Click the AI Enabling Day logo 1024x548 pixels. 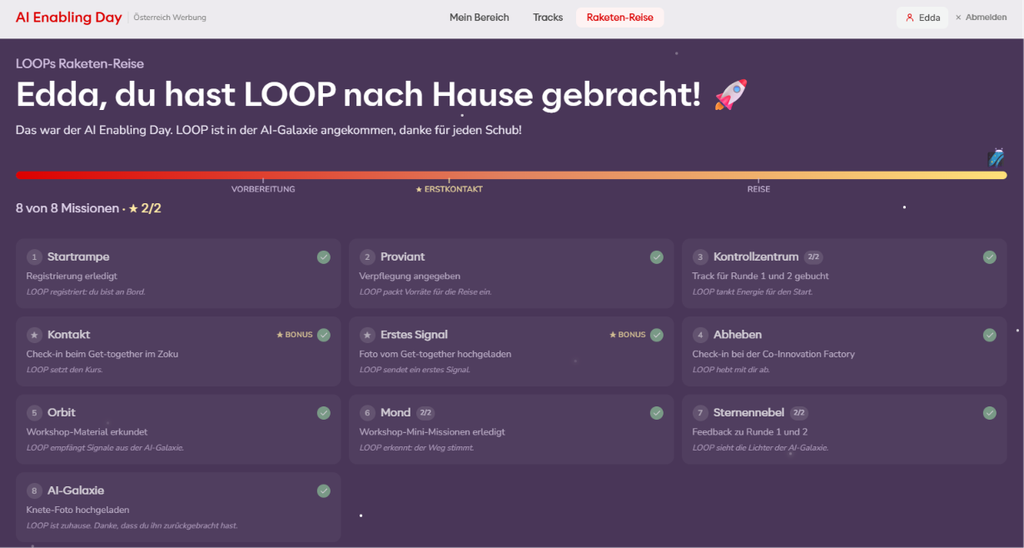(x=69, y=18)
